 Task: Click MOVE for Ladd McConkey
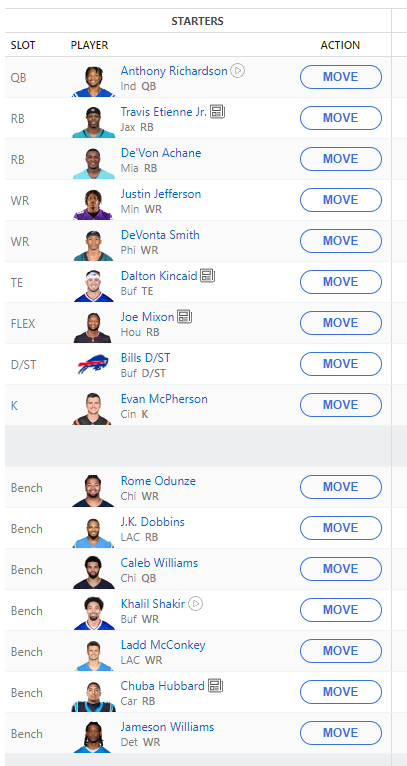tap(341, 651)
